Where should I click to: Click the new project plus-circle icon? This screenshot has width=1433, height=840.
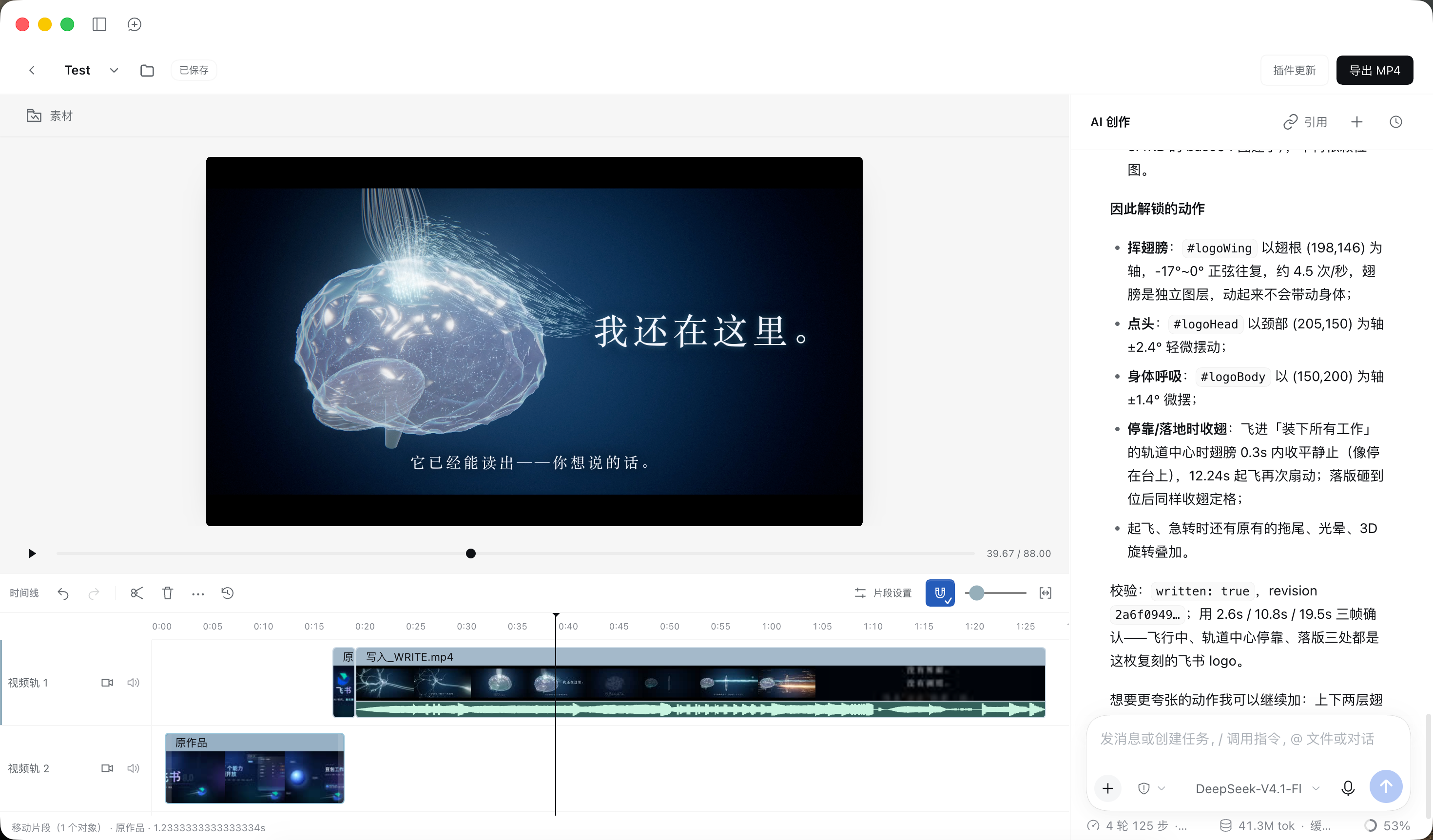pyautogui.click(x=134, y=24)
